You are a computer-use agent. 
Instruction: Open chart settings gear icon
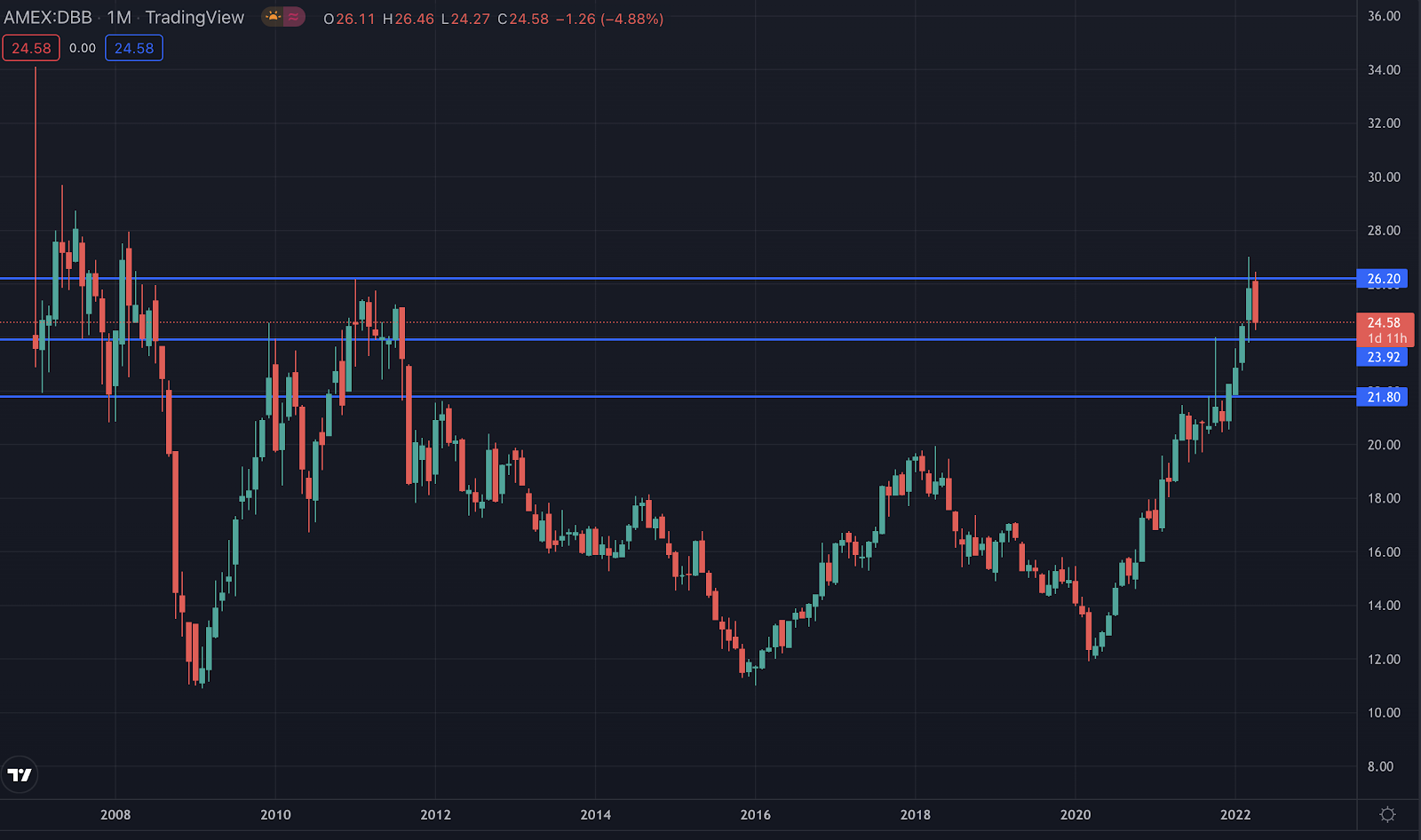pyautogui.click(x=1387, y=814)
